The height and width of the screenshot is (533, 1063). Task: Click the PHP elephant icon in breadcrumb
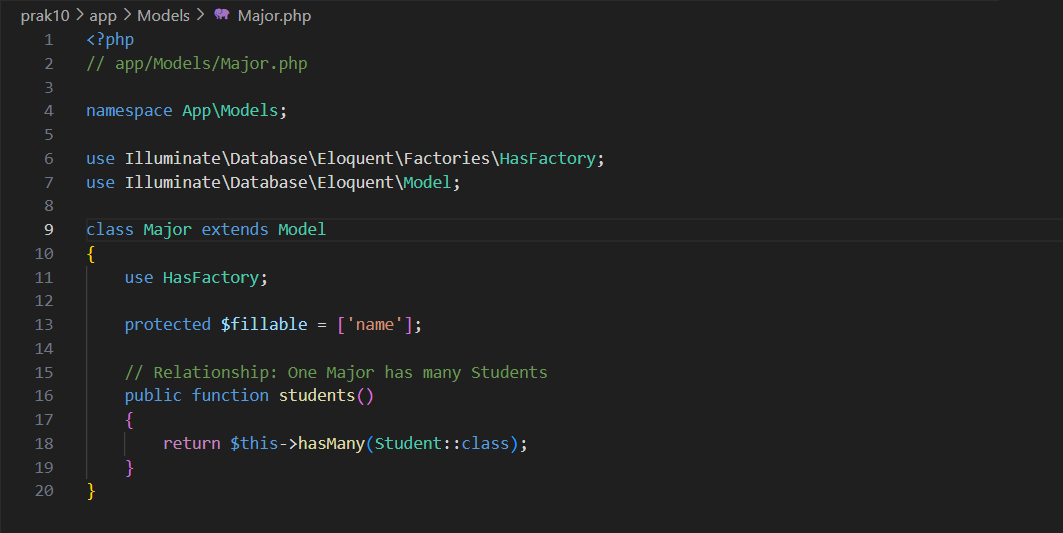(x=222, y=15)
